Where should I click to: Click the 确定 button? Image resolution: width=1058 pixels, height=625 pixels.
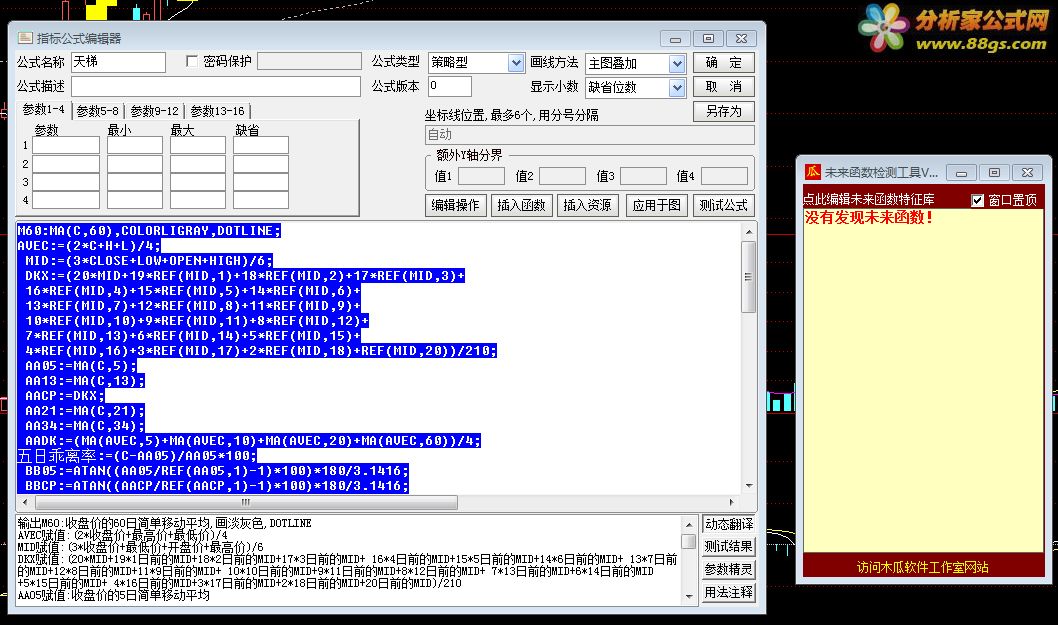(x=723, y=63)
